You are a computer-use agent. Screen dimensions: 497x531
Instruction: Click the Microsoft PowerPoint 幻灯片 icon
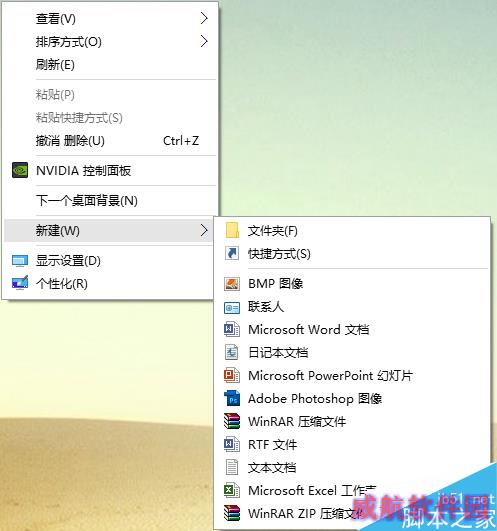pyautogui.click(x=232, y=375)
